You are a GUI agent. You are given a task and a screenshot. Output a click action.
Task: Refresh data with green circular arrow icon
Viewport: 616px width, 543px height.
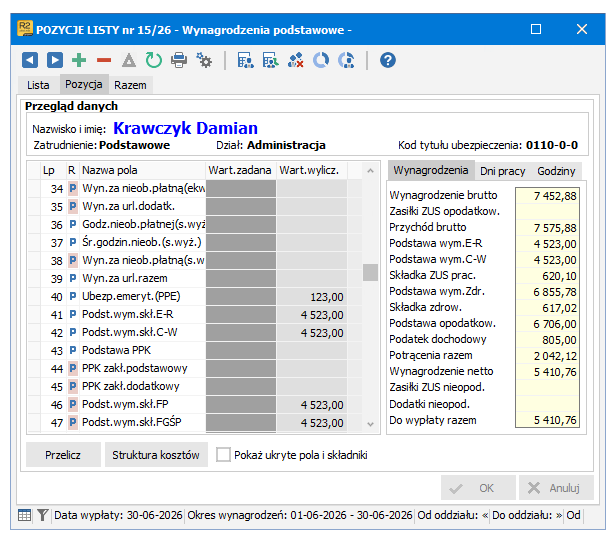(154, 61)
